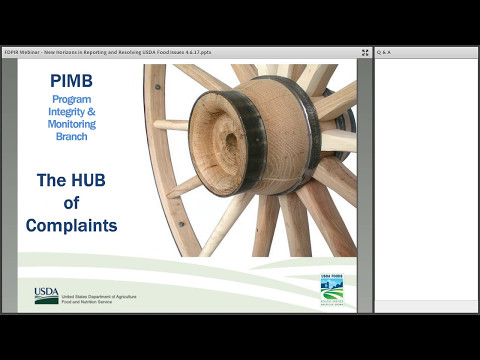
Task: Click the wooden wagon wheel hub image
Action: coord(250,160)
